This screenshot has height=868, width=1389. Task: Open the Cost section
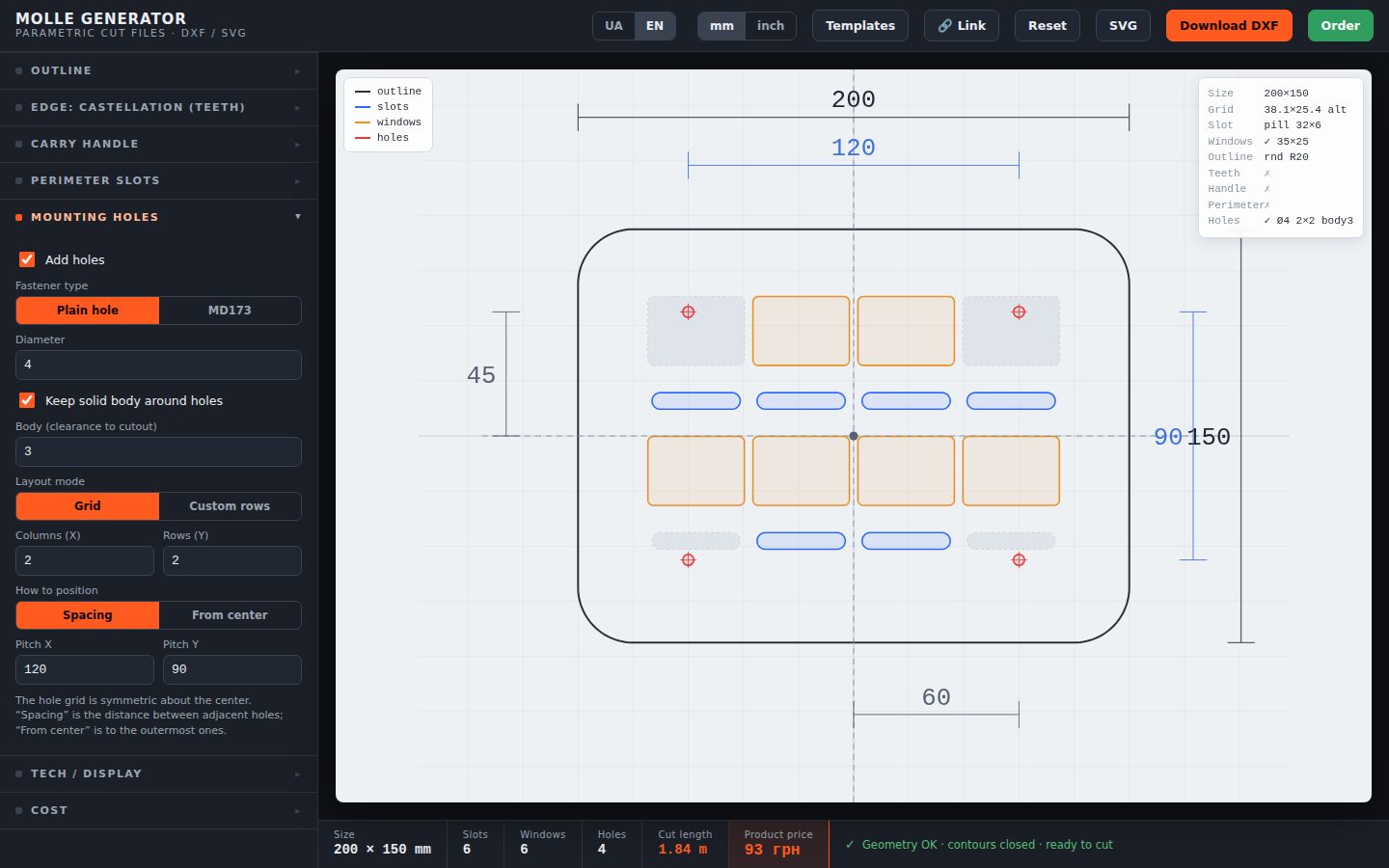[x=158, y=810]
